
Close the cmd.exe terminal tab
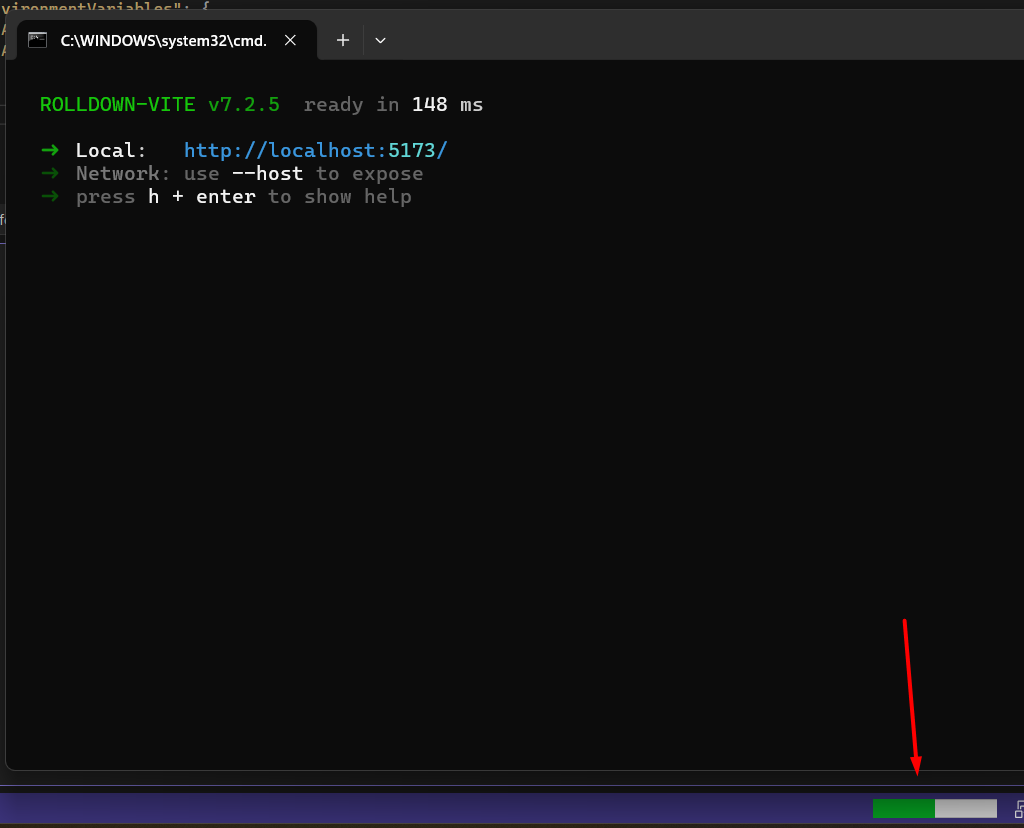291,40
